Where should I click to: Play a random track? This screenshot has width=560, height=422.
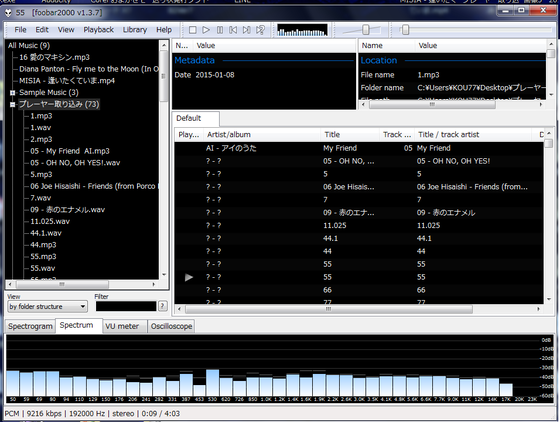(x=260, y=30)
